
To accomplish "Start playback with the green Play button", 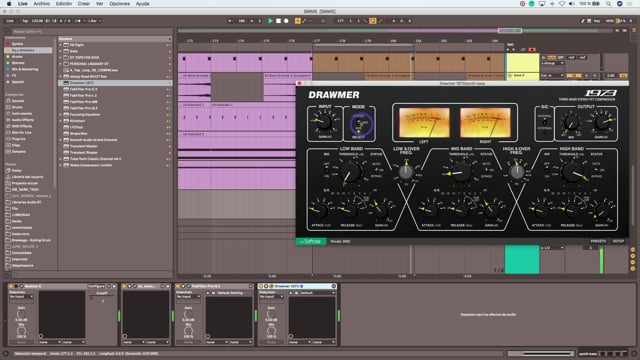I will click(270, 21).
